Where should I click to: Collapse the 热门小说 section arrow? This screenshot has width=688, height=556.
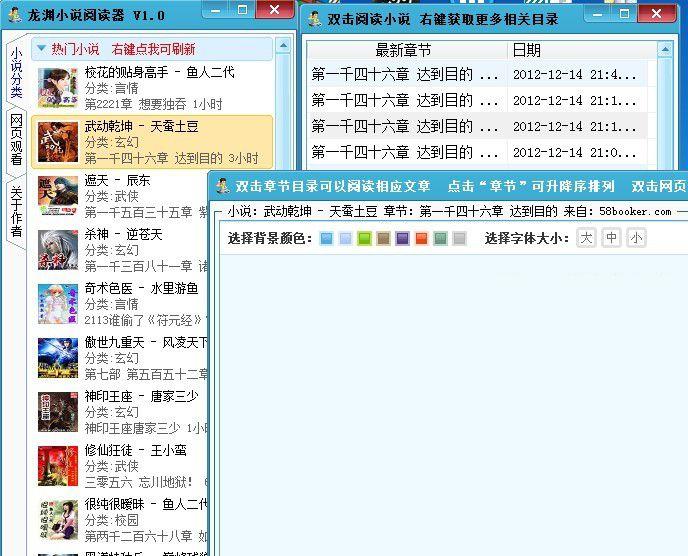[x=42, y=48]
